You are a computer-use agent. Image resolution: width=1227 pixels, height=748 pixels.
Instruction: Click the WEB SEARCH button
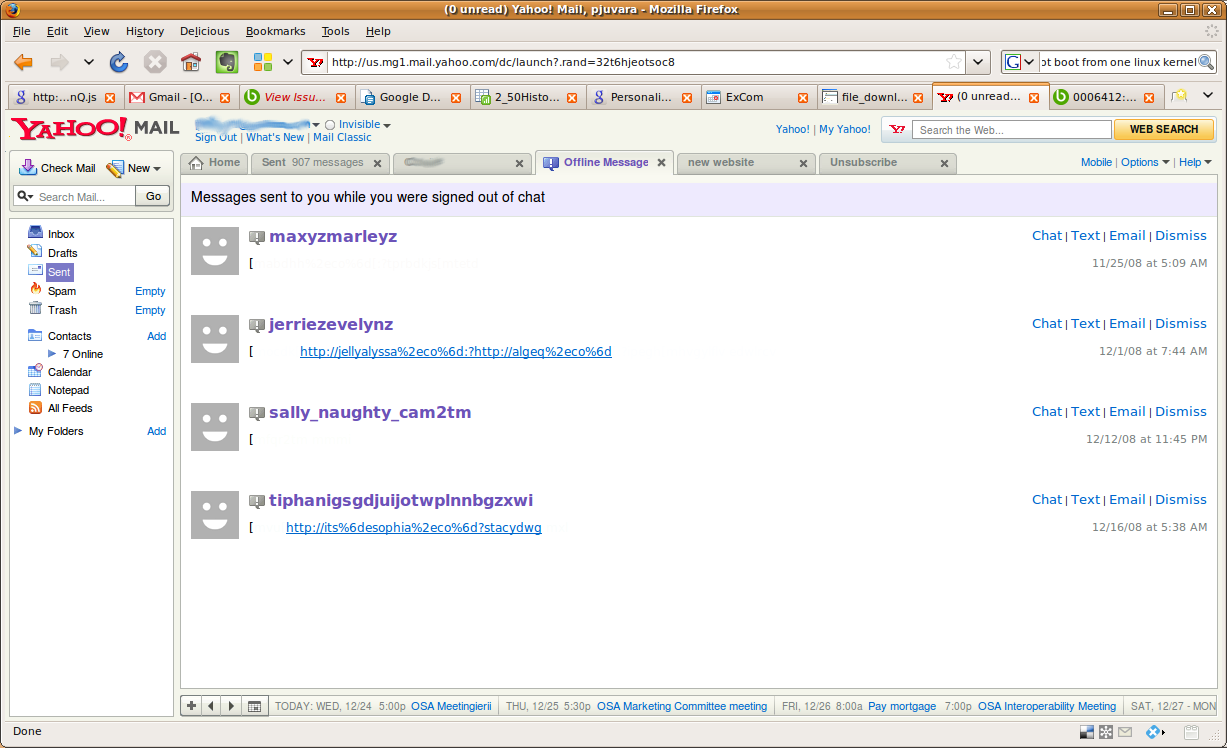point(1163,130)
